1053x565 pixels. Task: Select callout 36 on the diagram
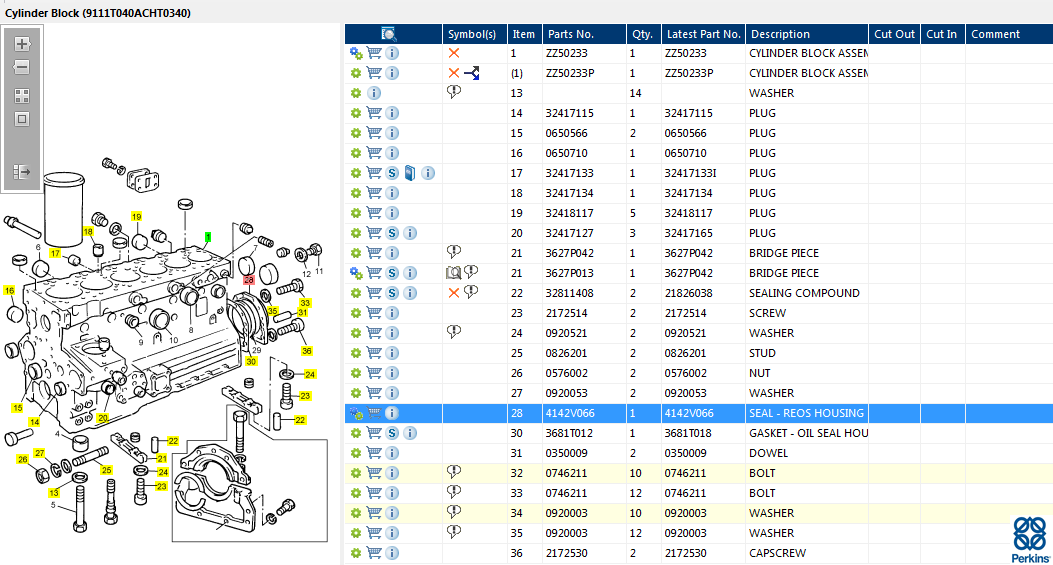[307, 351]
